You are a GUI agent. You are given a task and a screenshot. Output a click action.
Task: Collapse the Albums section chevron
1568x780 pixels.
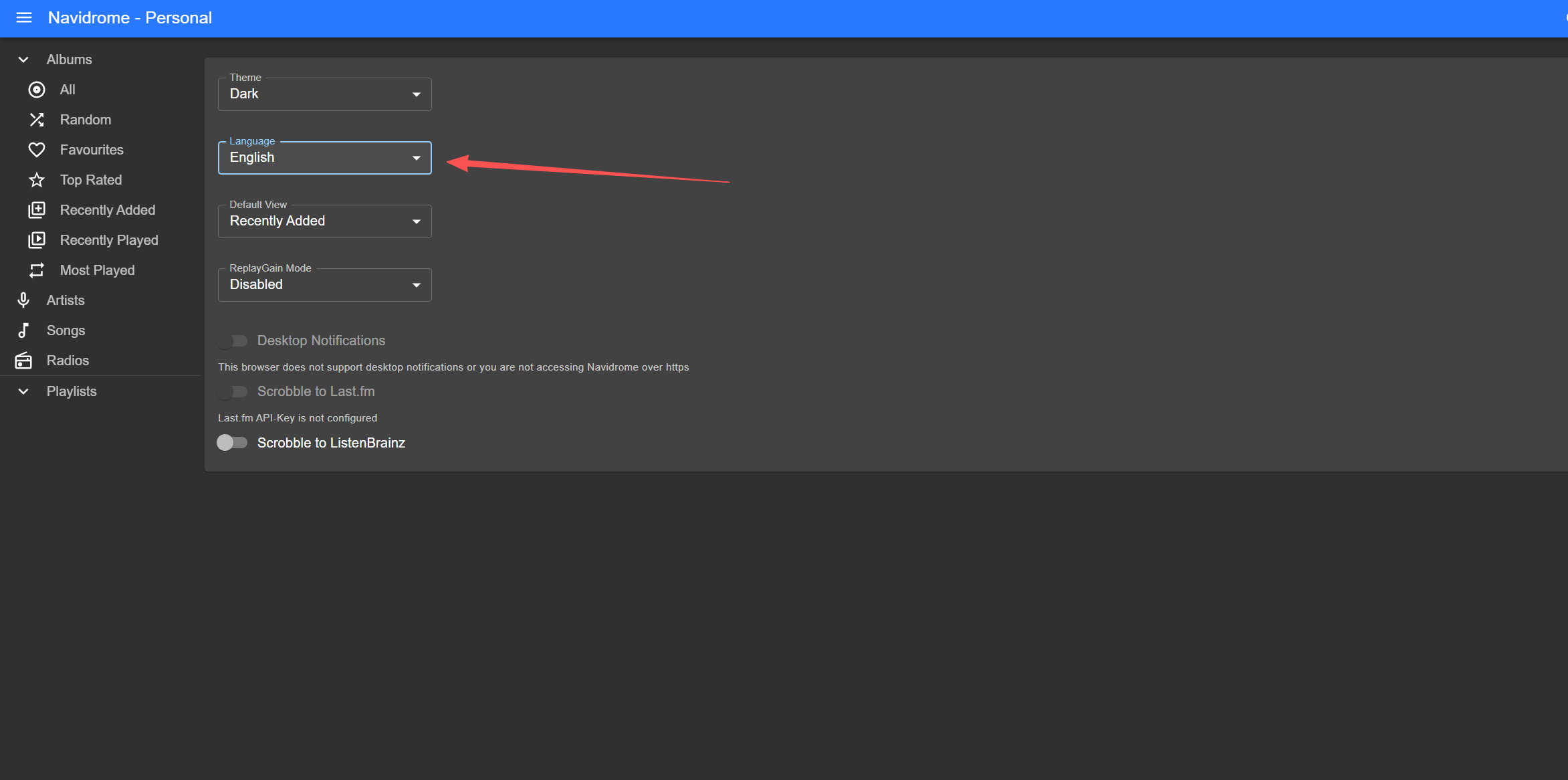23,60
